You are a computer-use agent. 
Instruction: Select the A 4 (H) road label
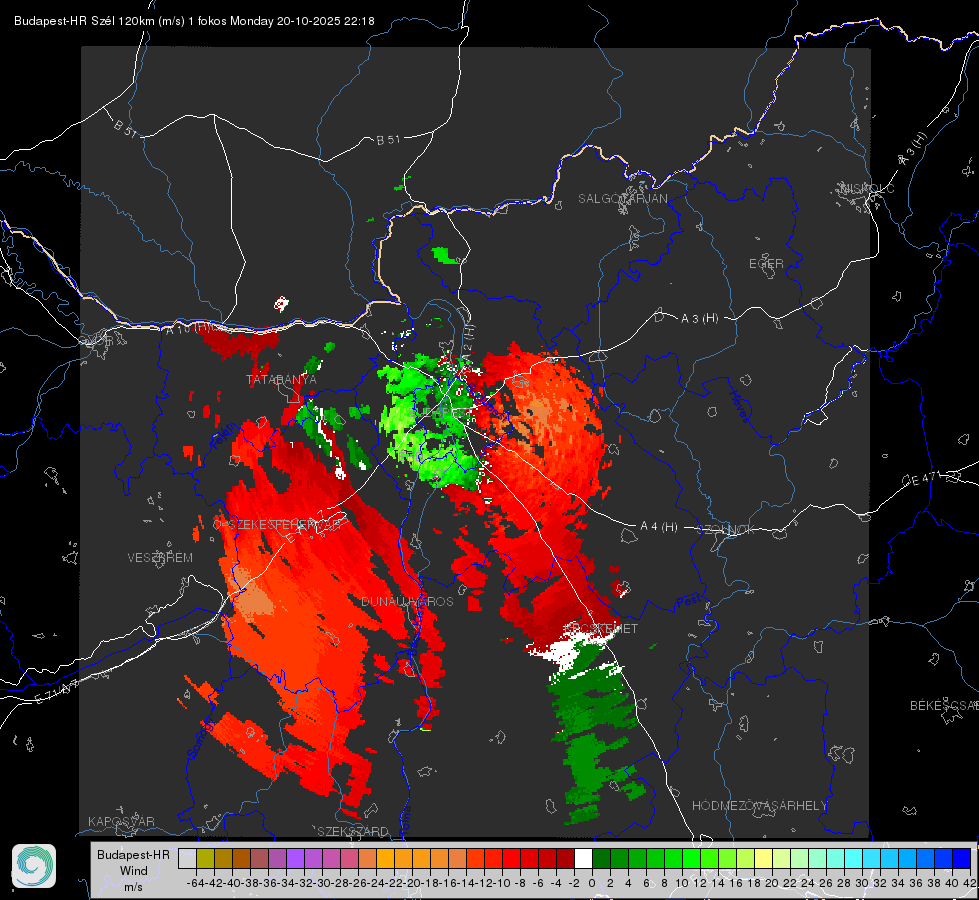pyautogui.click(x=659, y=527)
